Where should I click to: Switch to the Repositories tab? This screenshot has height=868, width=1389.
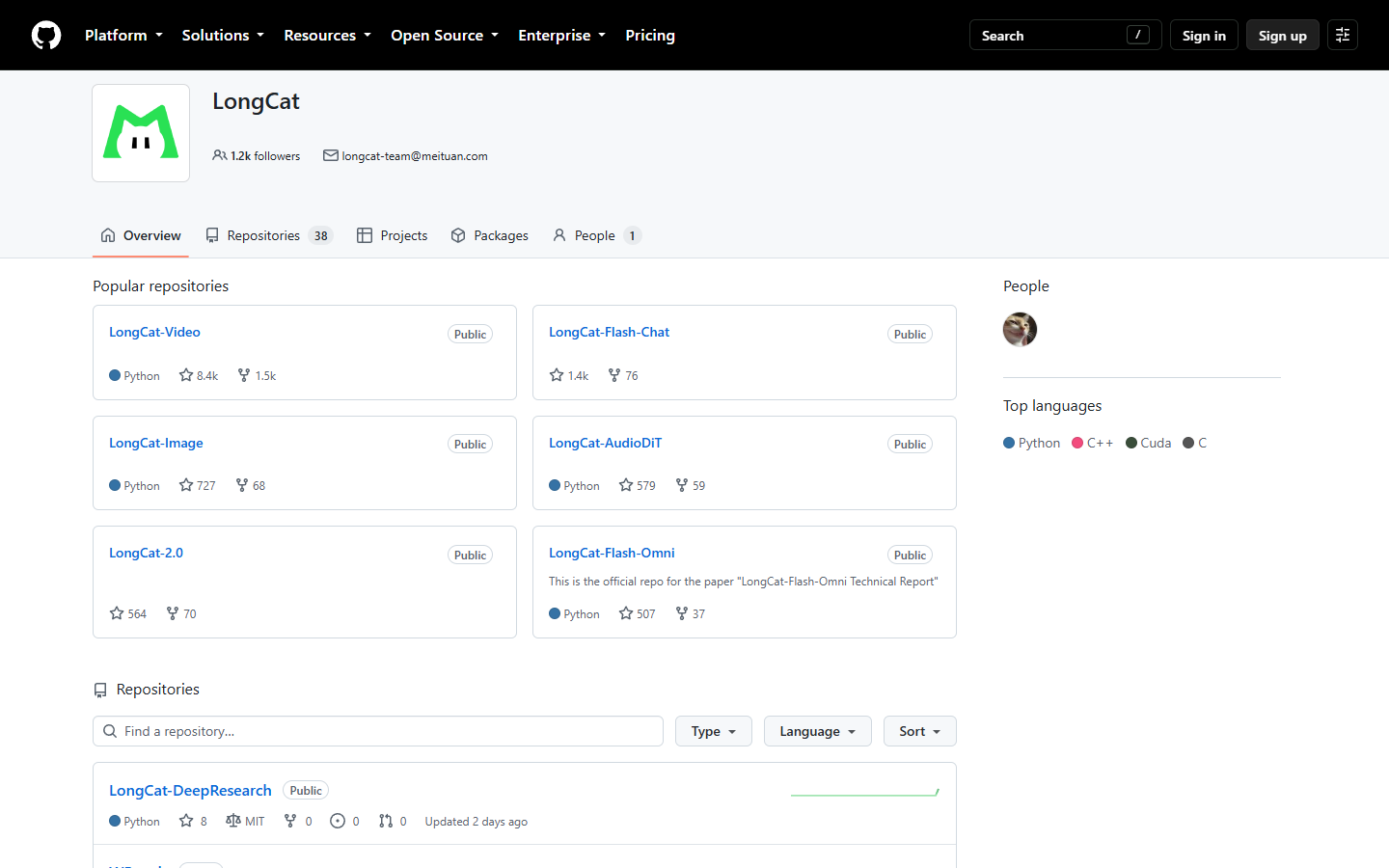tap(269, 235)
